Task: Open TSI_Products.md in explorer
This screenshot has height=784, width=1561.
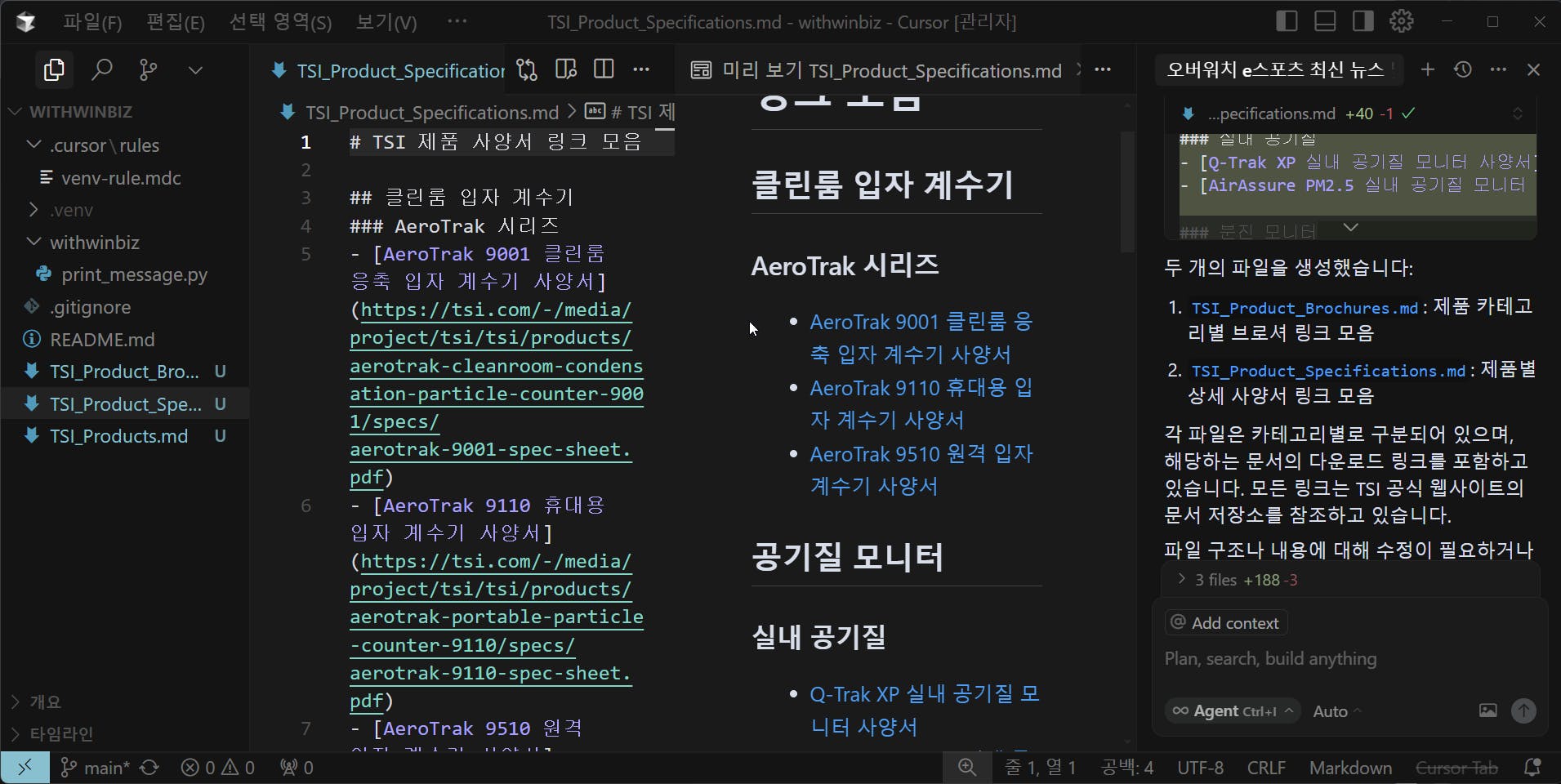Action: 118,436
